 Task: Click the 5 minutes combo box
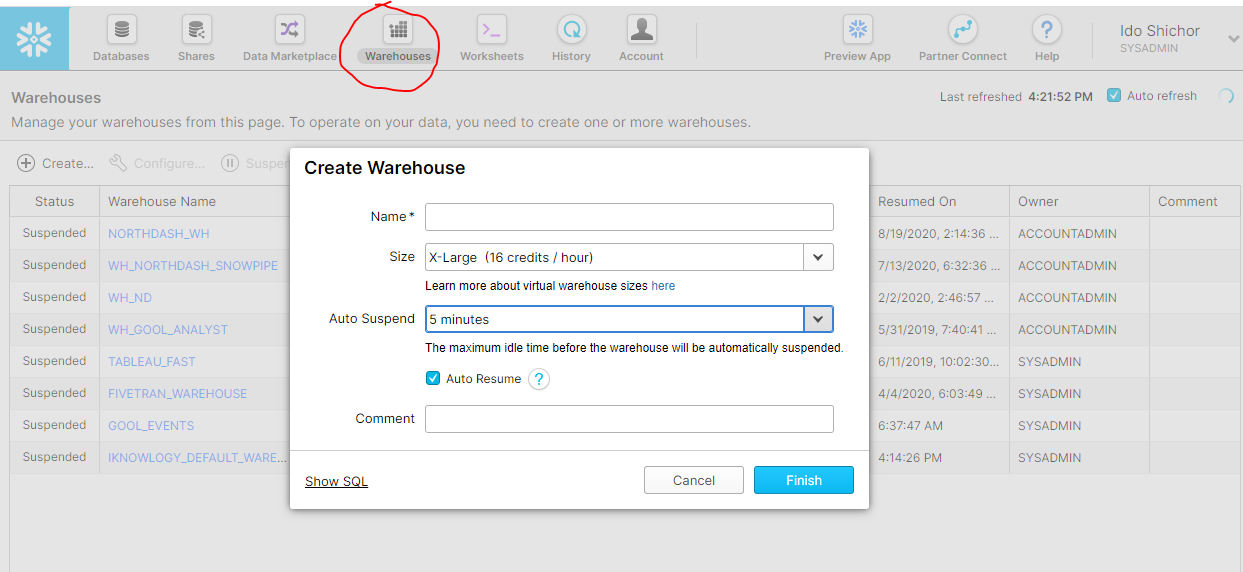(629, 319)
